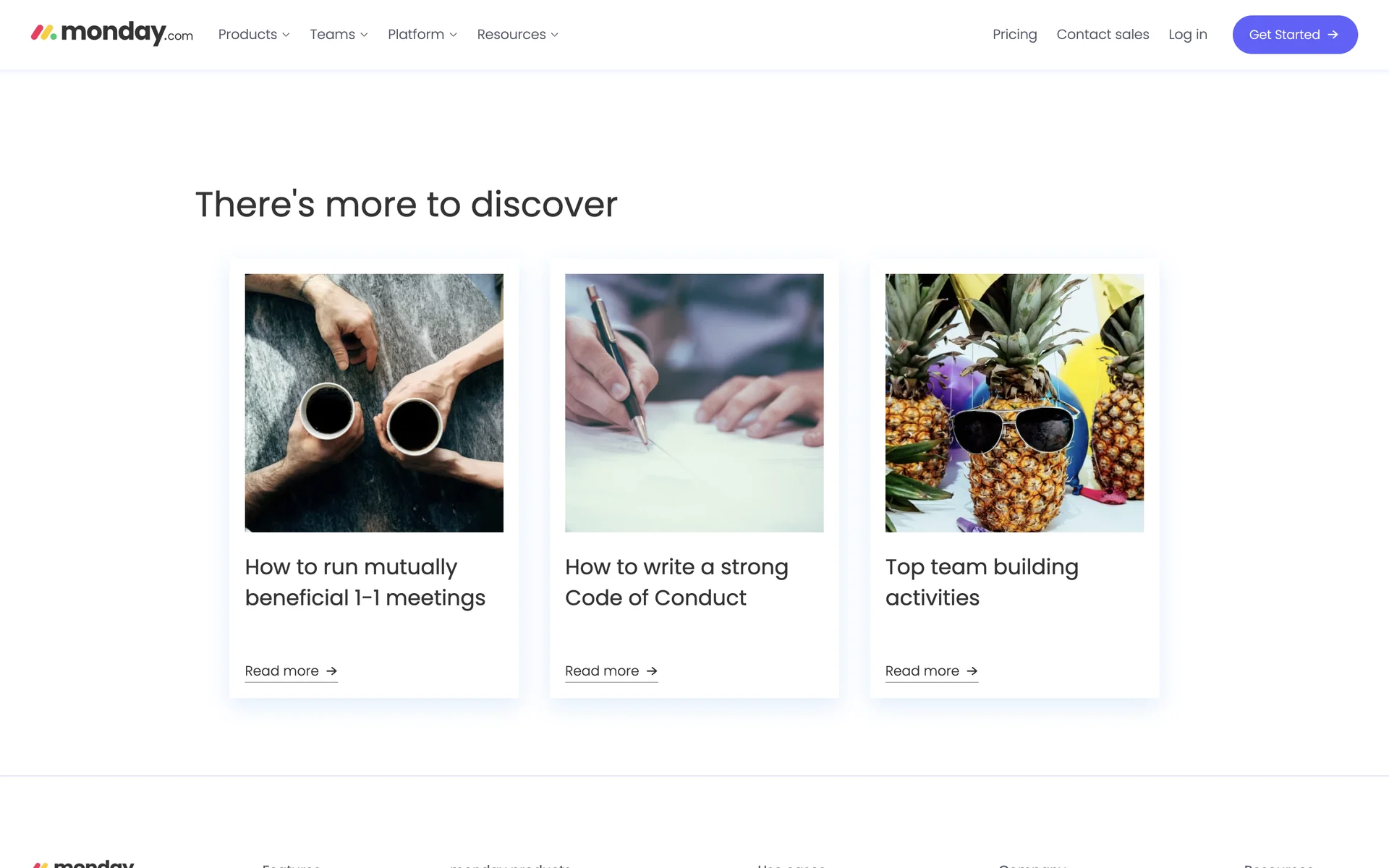Image resolution: width=1389 pixels, height=868 pixels.
Task: Click the arrow next to the team building Read more
Action: (972, 671)
